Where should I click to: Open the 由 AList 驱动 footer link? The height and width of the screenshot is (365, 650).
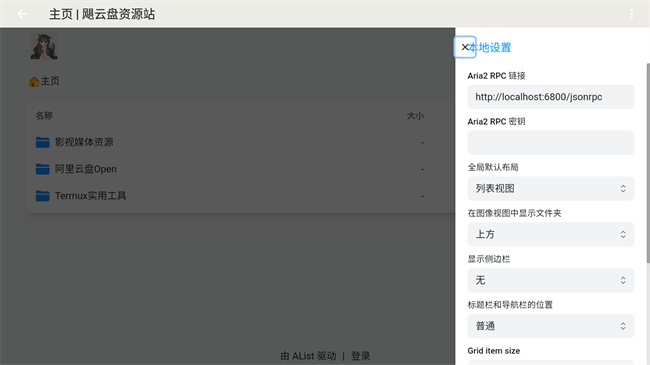tap(308, 356)
